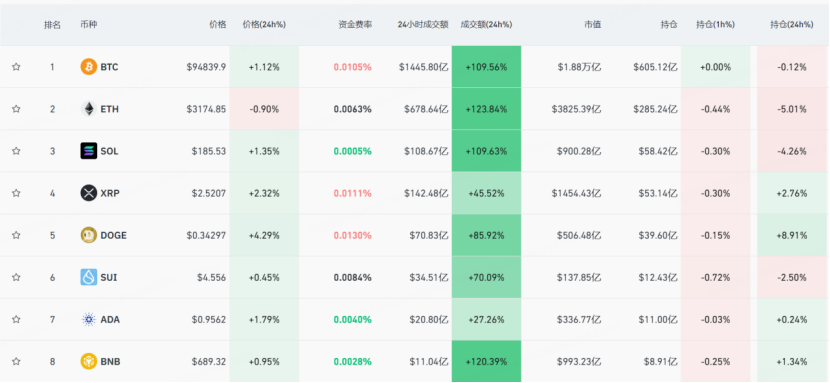Favorite XRP with its star icon
The width and height of the screenshot is (830, 383).
pos(16,193)
